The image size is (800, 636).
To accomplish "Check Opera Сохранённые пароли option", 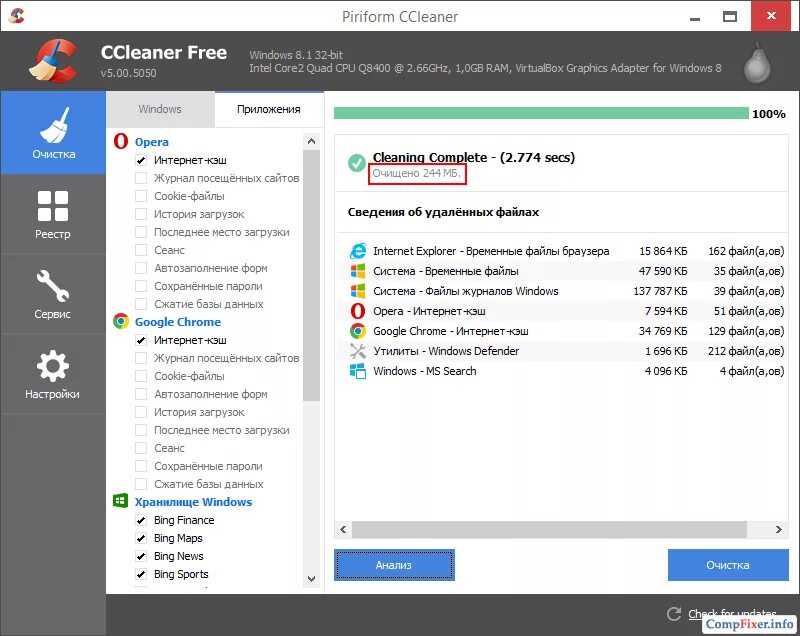I will tap(141, 286).
